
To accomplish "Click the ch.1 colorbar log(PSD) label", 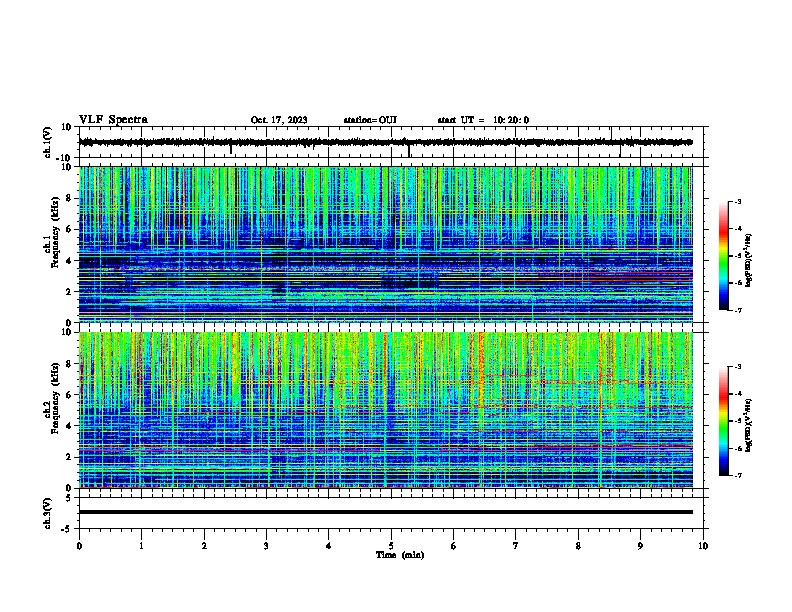I will [748, 260].
